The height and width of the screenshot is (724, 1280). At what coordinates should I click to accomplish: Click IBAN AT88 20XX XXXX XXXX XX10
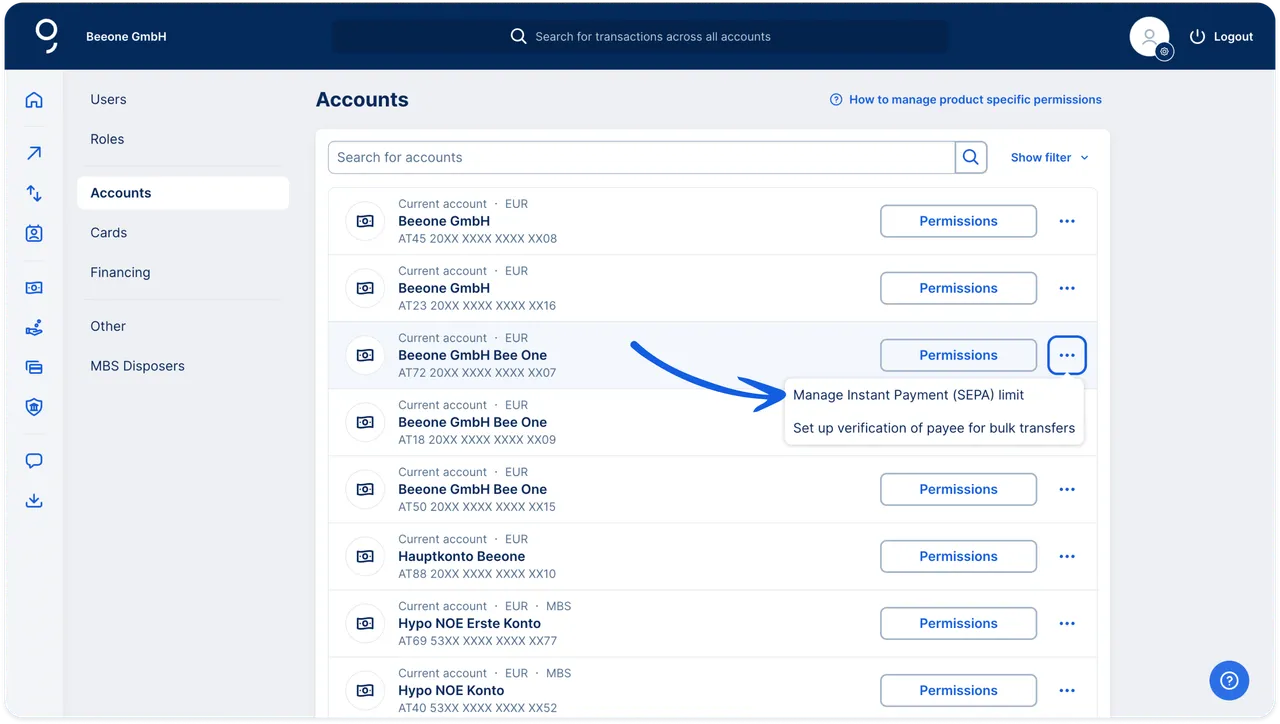click(x=477, y=574)
